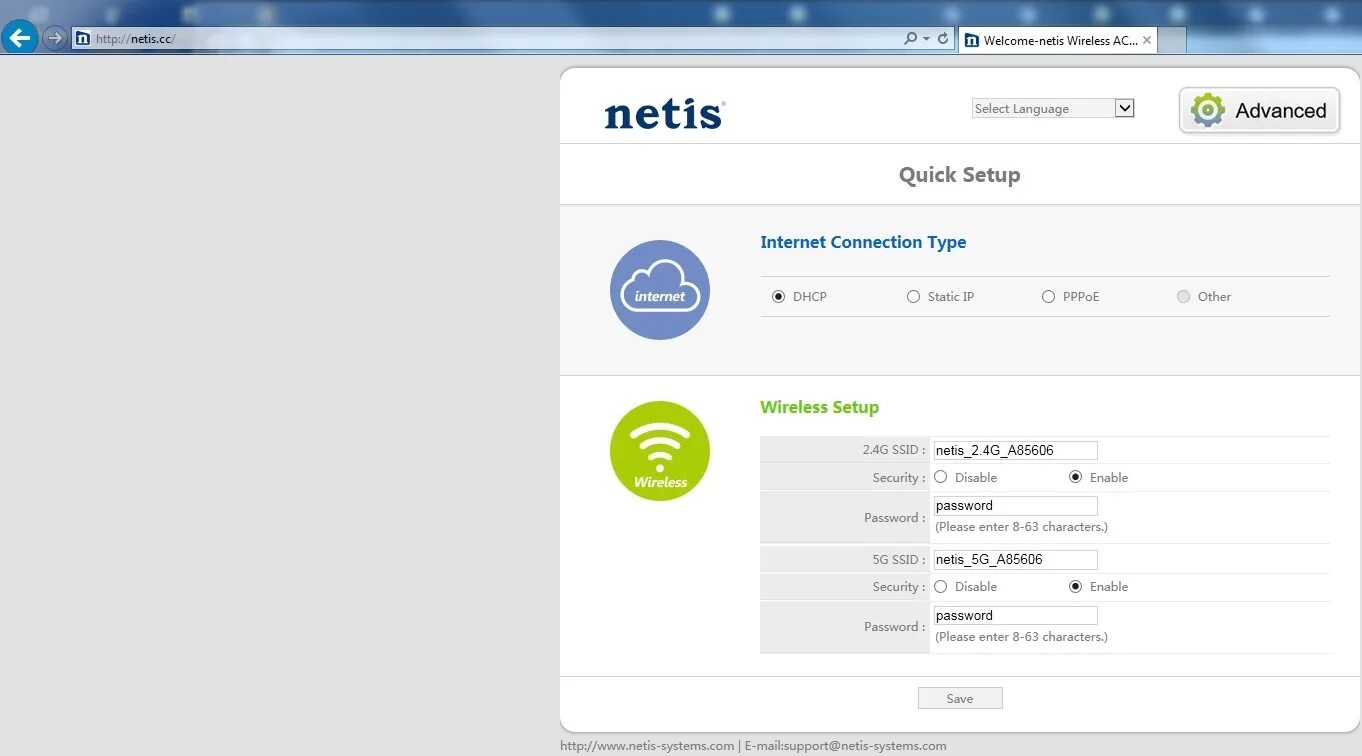Select the Other connection type
Image resolution: width=1362 pixels, height=756 pixels.
tap(1184, 297)
